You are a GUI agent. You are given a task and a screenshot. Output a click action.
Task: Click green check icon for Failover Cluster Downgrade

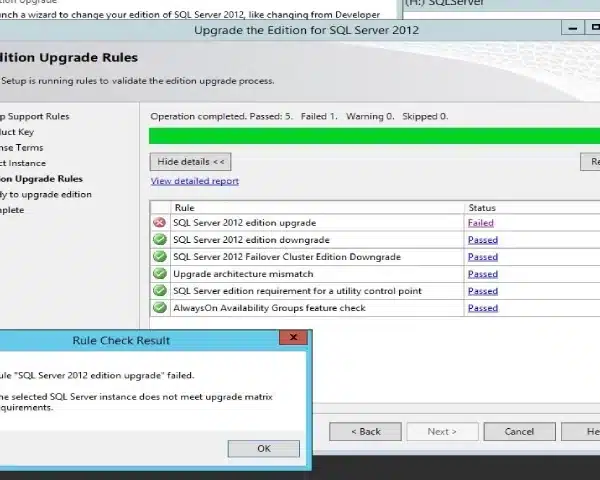point(160,257)
